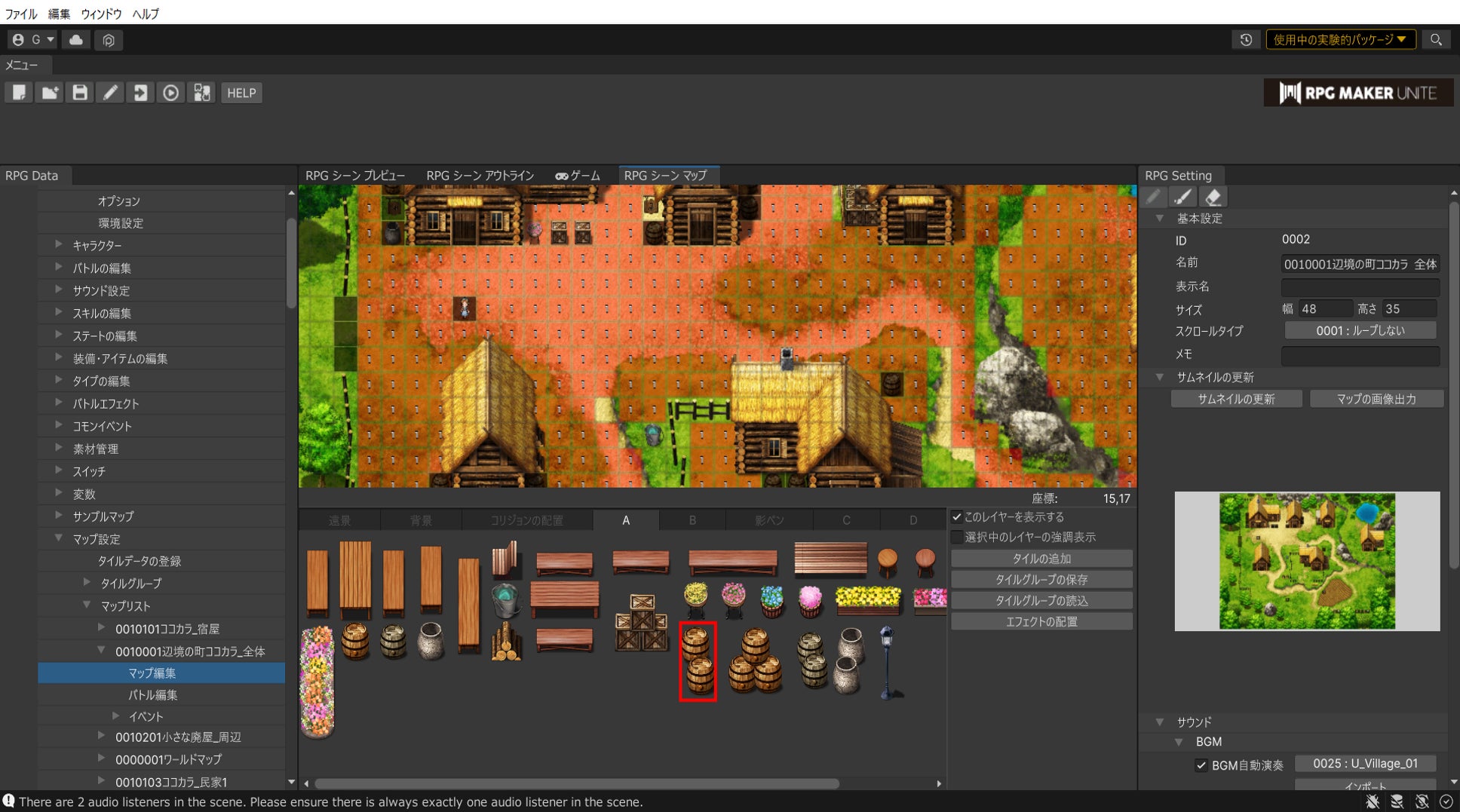Open the history clock icon
Screen dimensions: 1460x812
pyautogui.click(x=1246, y=40)
